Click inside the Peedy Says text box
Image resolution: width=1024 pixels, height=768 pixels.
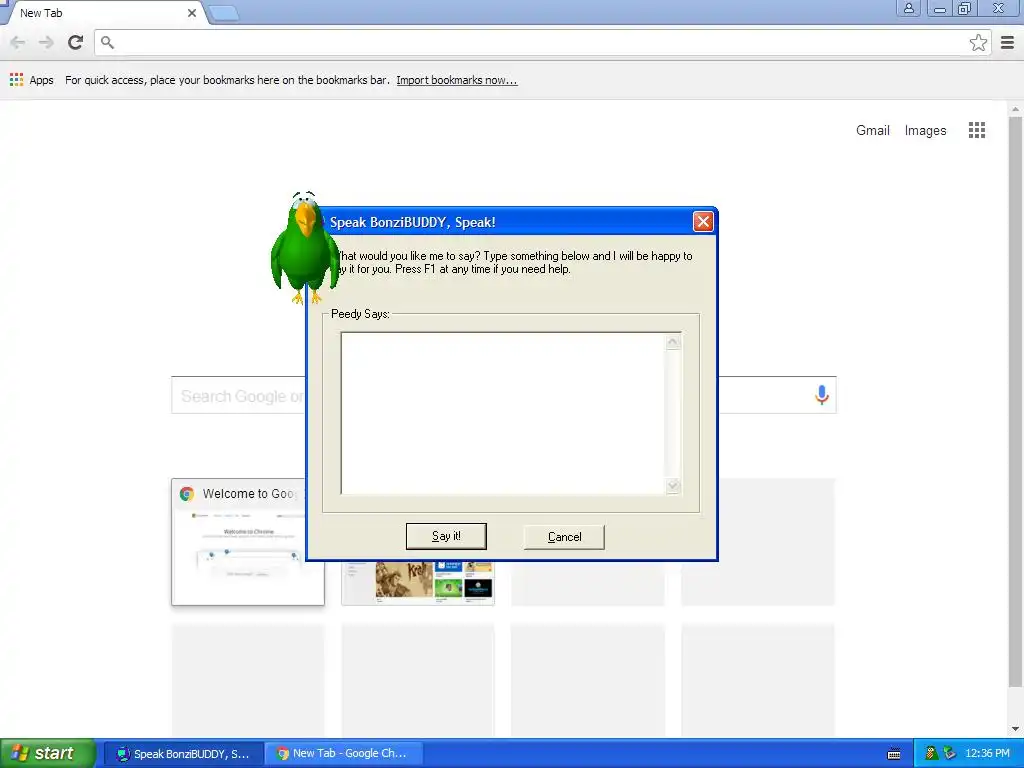503,413
